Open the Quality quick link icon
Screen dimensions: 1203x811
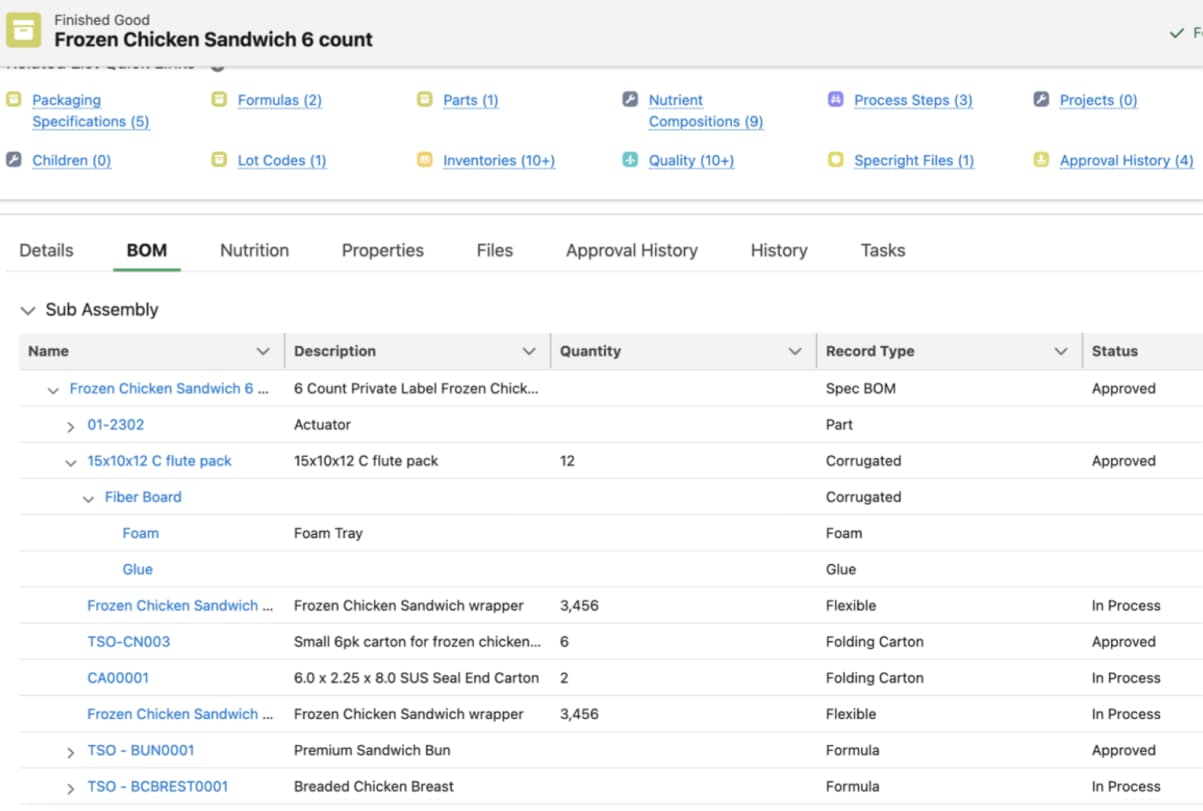point(632,161)
